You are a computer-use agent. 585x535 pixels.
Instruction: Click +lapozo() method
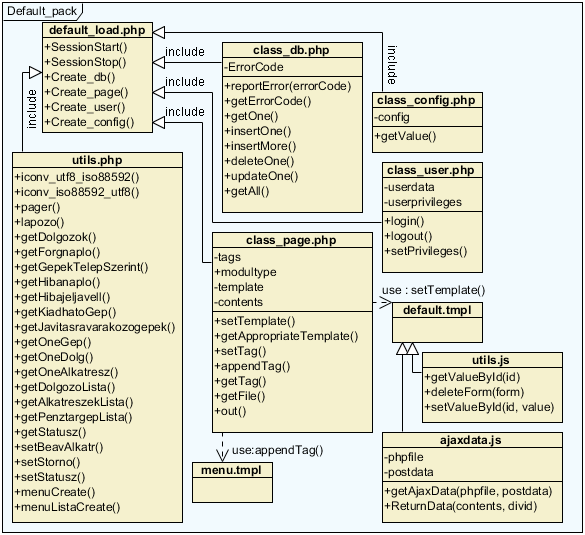tap(39, 222)
